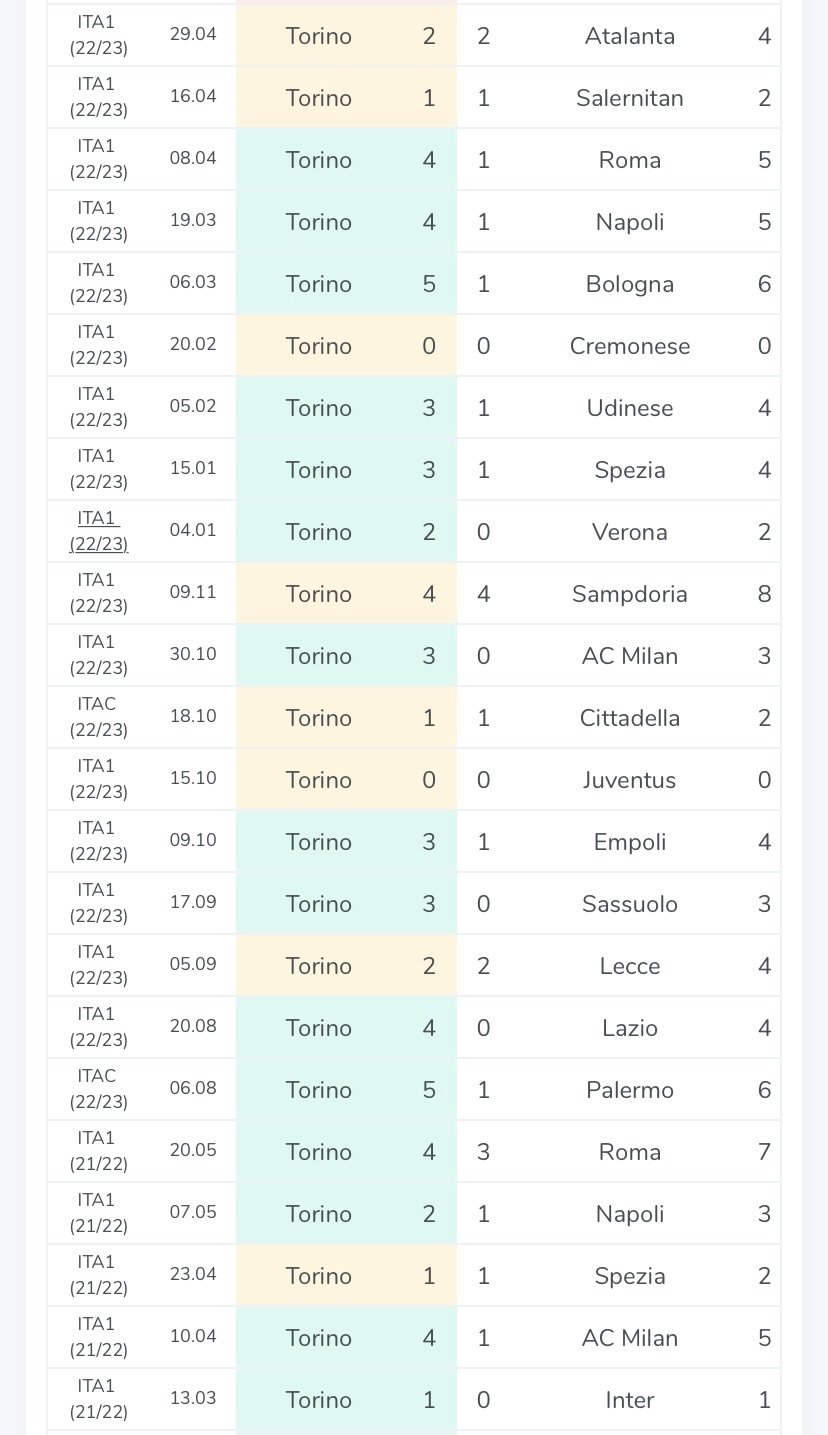
Task: Select the Sassuolo opponent name
Action: (630, 904)
